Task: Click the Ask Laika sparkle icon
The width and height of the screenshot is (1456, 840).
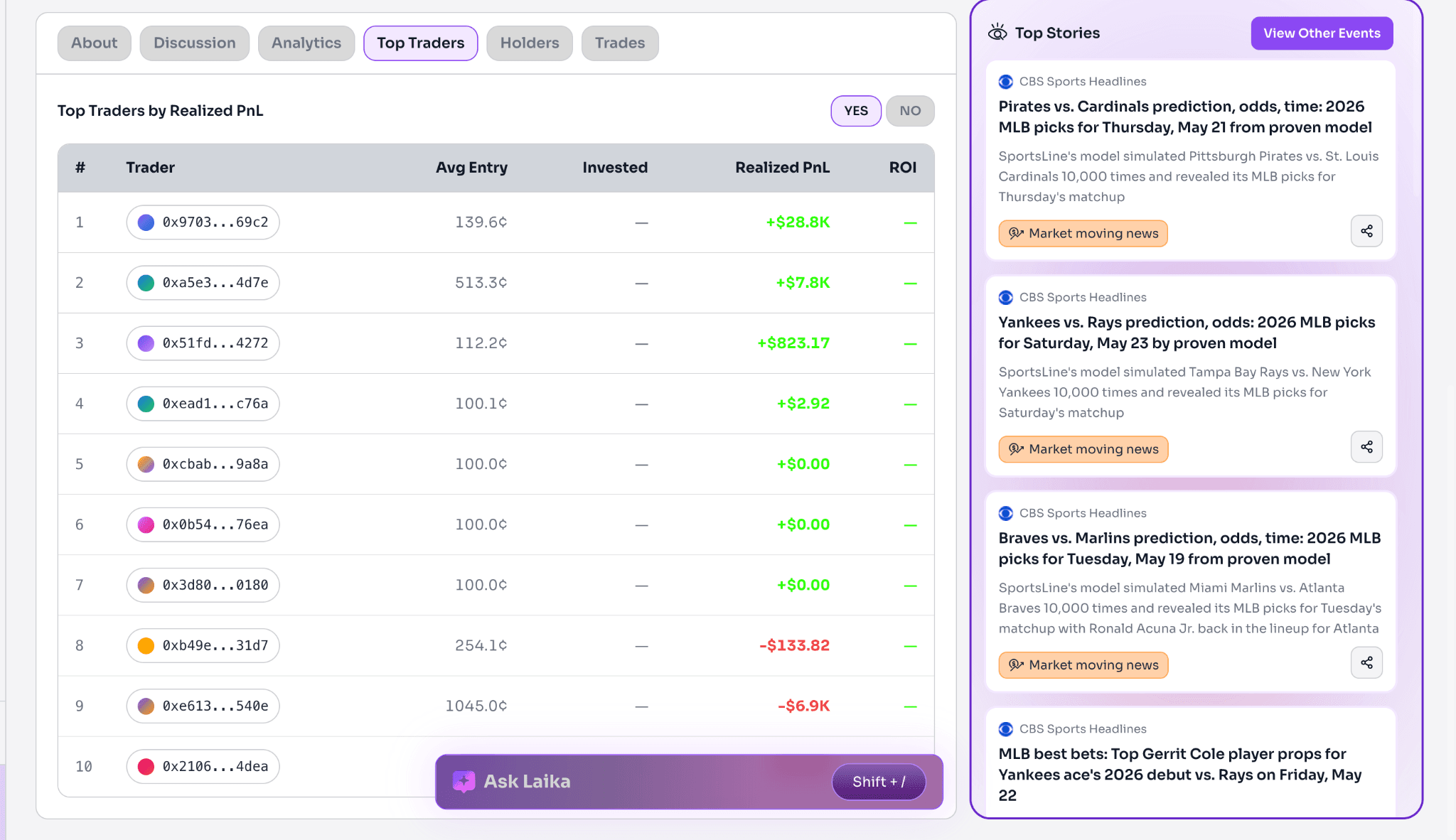Action: (464, 782)
